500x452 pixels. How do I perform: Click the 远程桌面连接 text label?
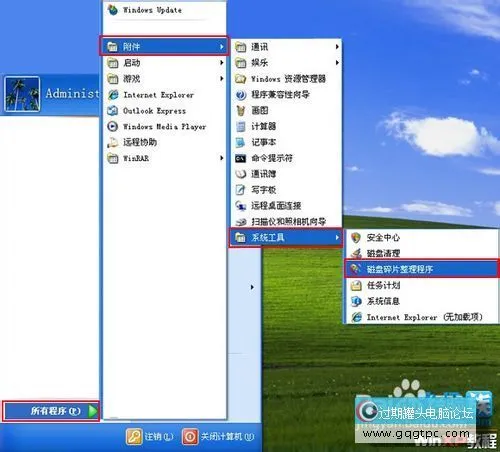pos(276,206)
